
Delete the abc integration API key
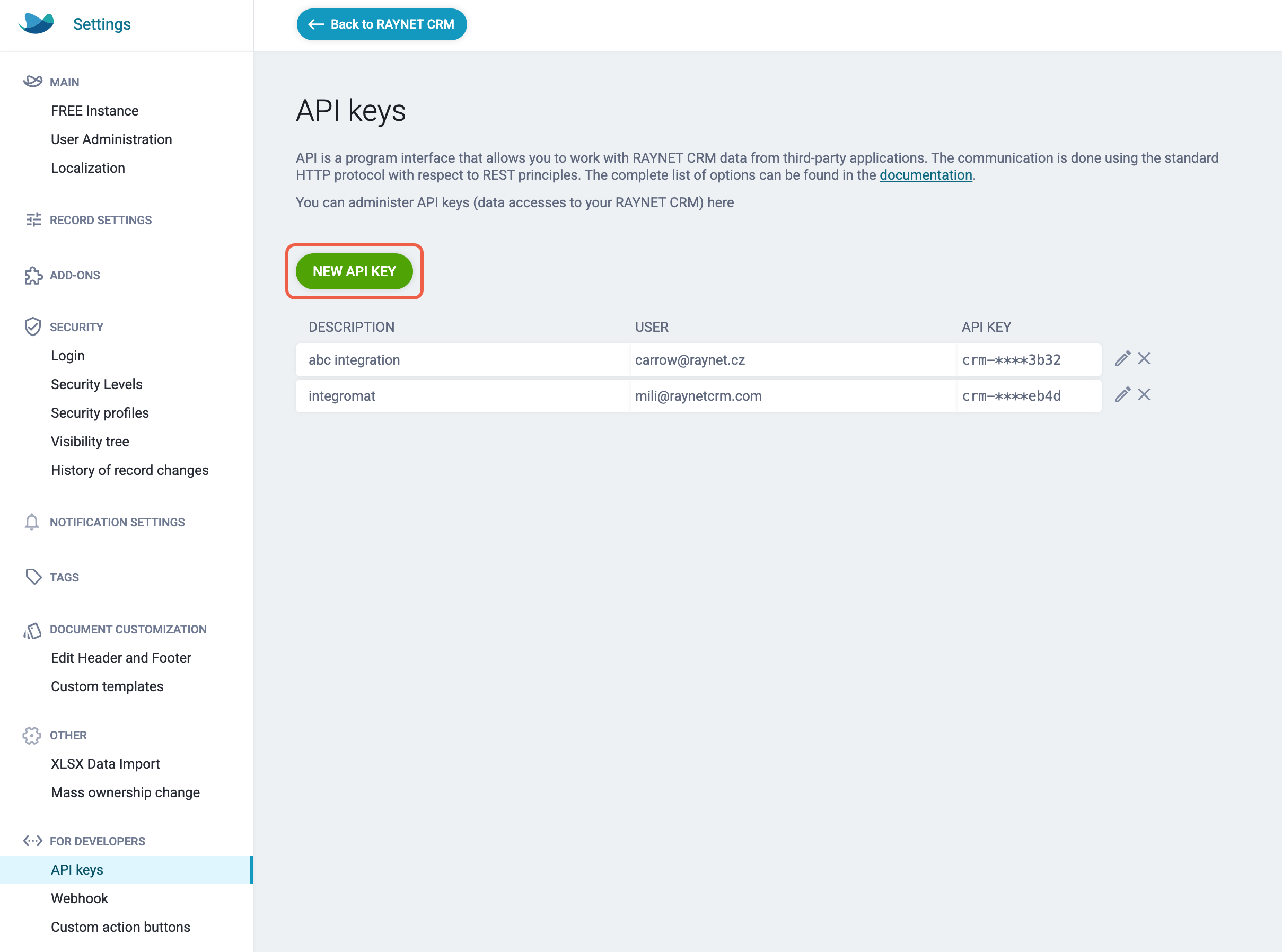(1144, 358)
